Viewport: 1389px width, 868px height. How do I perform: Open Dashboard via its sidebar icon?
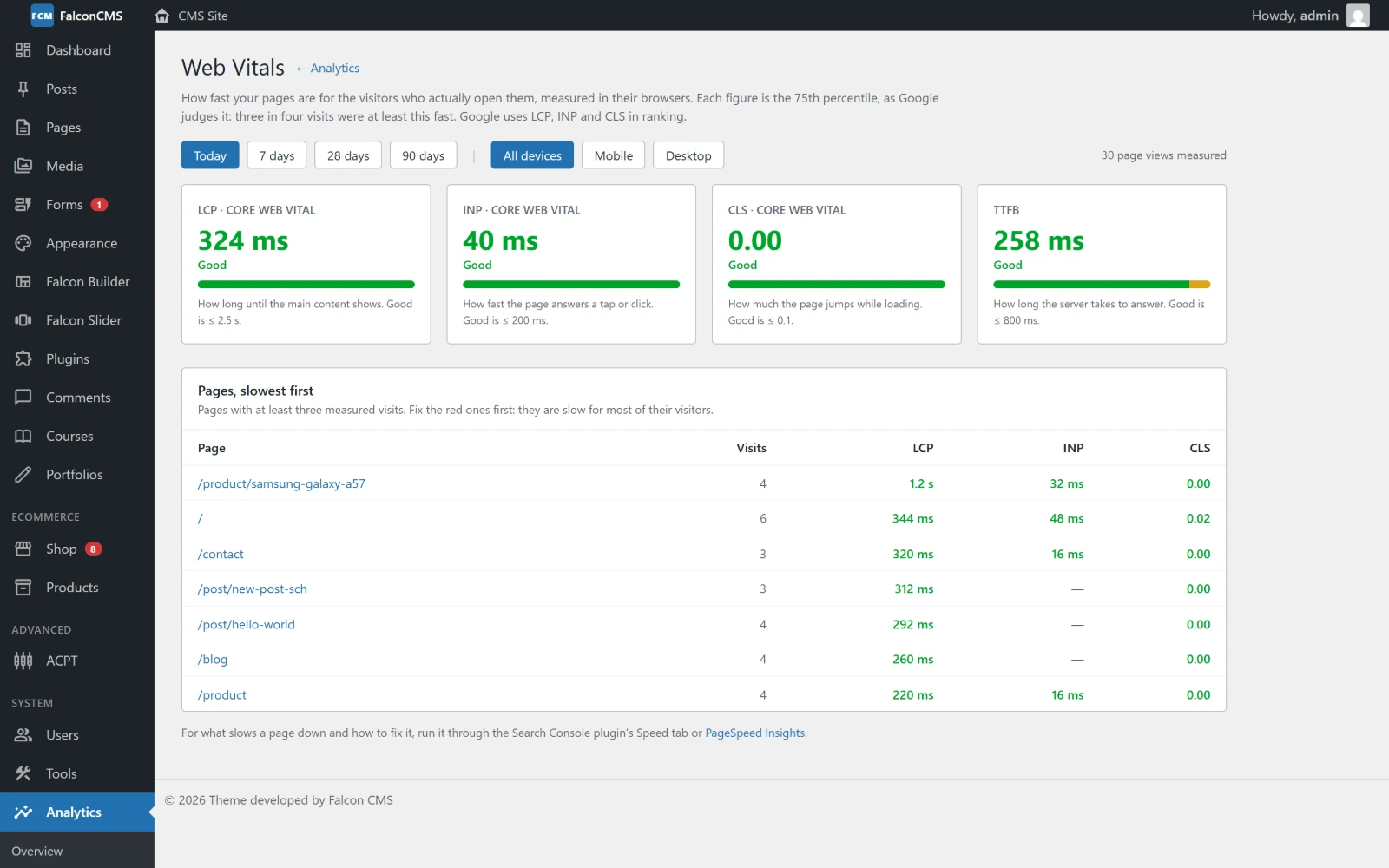(x=23, y=50)
